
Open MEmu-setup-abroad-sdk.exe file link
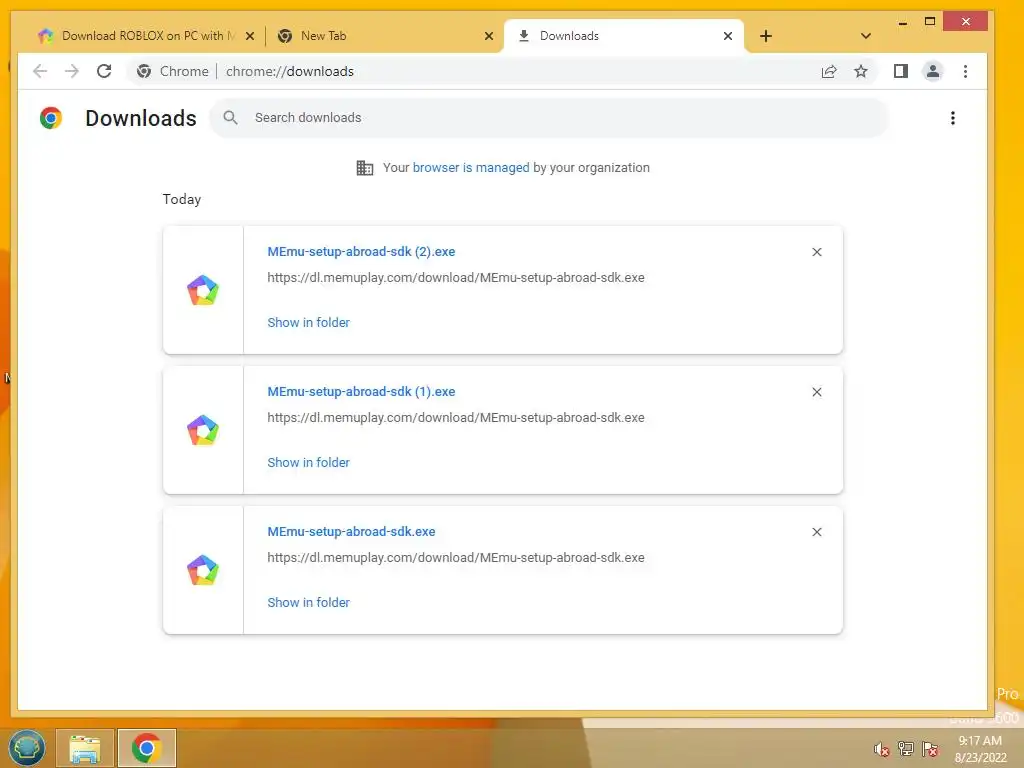[351, 532]
